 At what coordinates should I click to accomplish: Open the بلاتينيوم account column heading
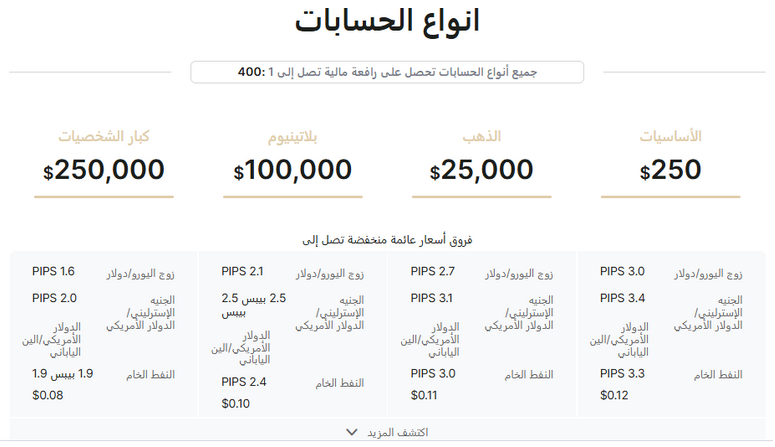coord(291,136)
